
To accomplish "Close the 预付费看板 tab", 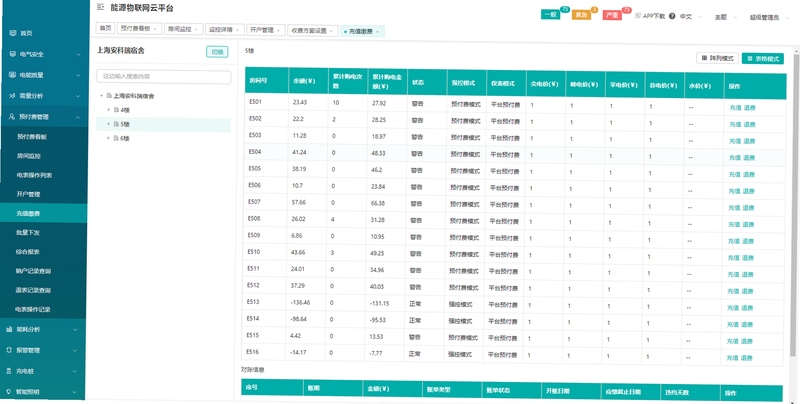I will pos(155,30).
